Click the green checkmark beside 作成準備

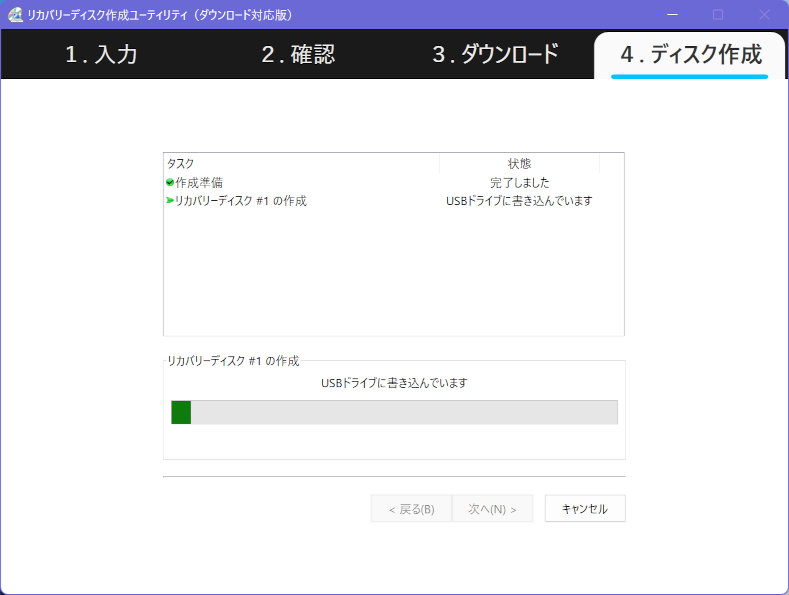pos(170,182)
